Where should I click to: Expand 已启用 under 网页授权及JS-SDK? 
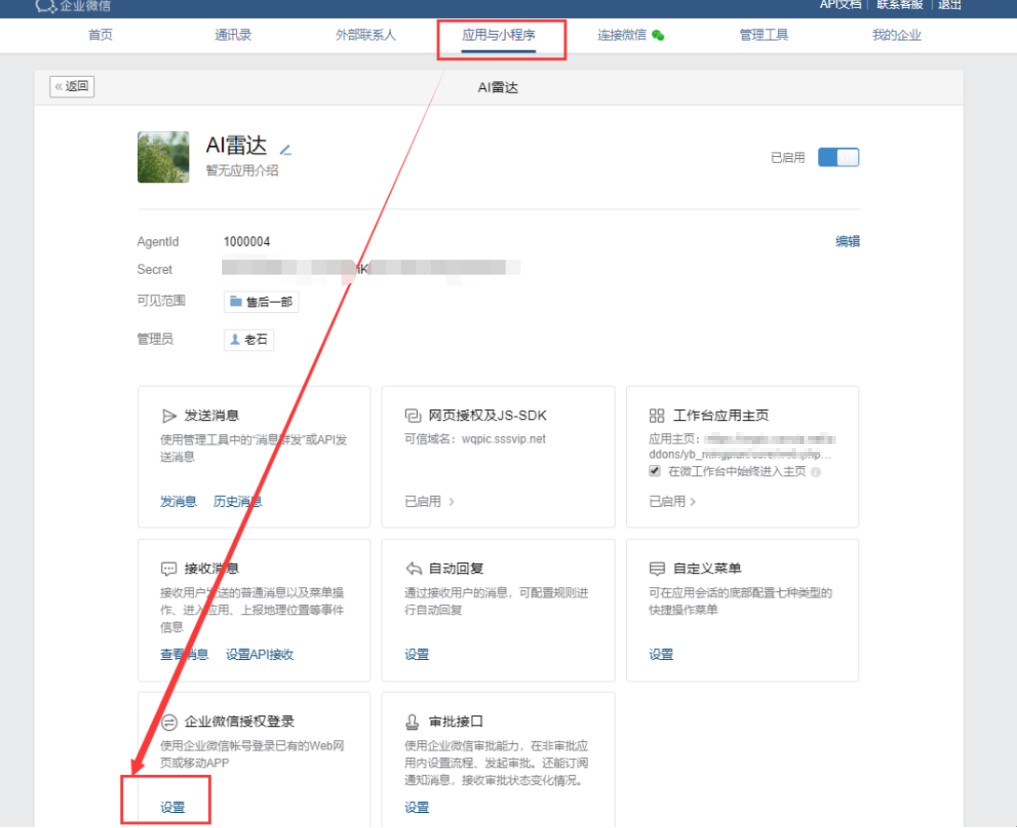click(429, 501)
